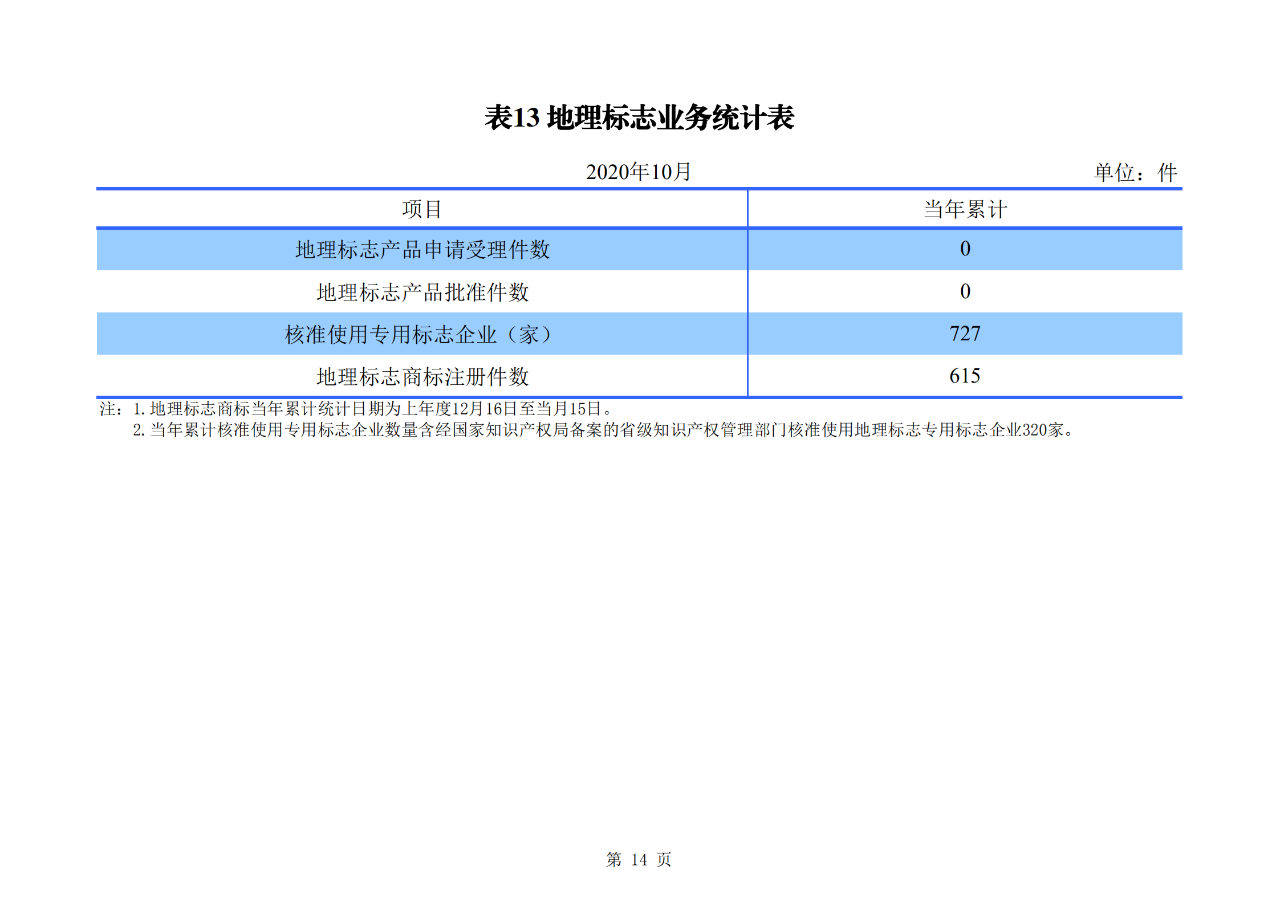Select the date text 2020年10月
The height and width of the screenshot is (904, 1280).
point(639,172)
